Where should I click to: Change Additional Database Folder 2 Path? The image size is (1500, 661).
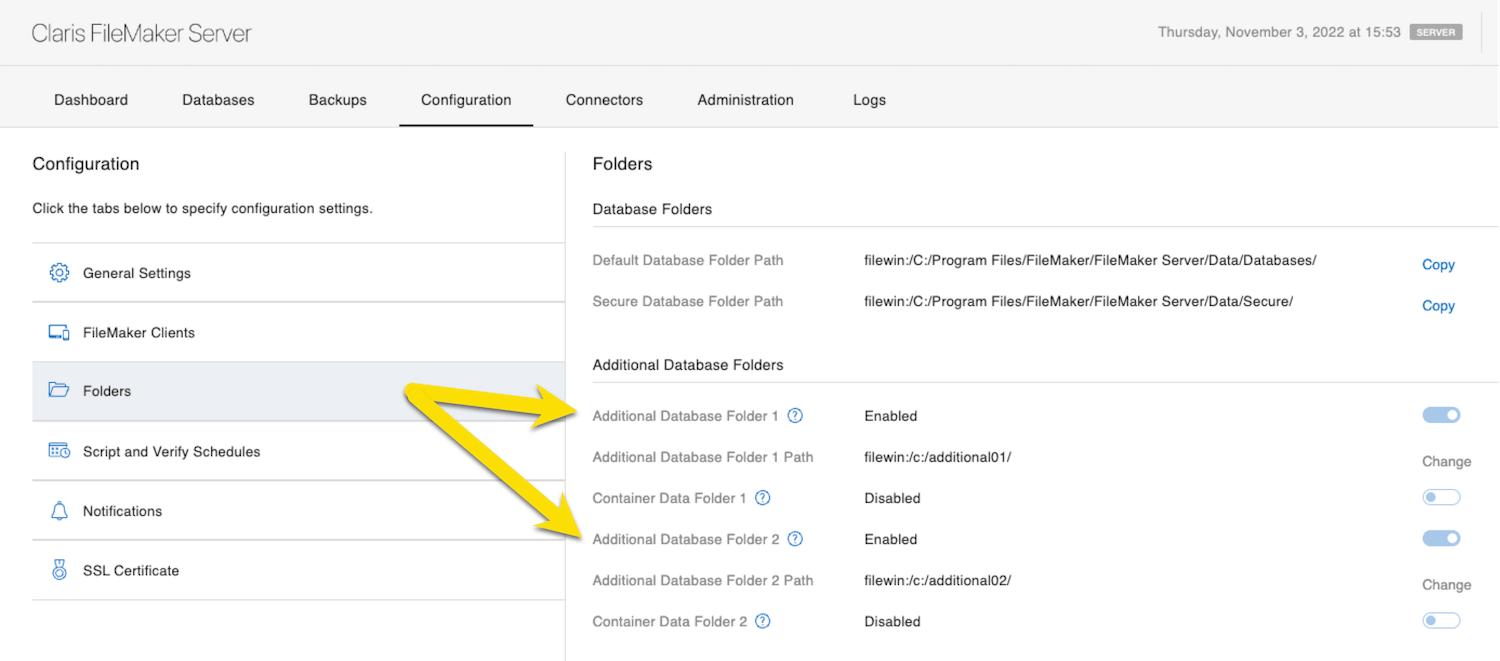1447,585
